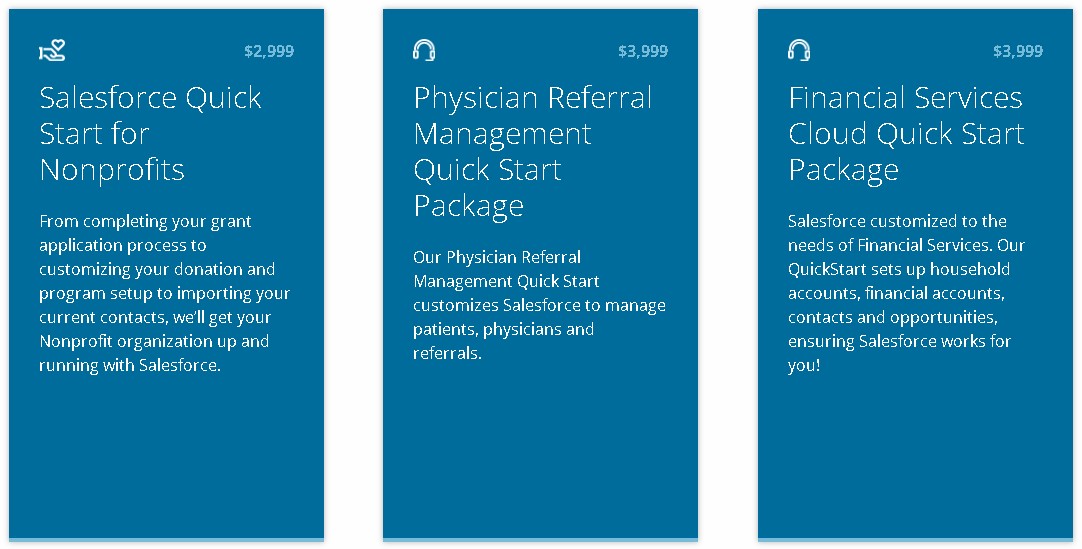Click the light blue bottom border of Physician Referral card
Viewport: 1082px width, 549px height.
(540, 539)
